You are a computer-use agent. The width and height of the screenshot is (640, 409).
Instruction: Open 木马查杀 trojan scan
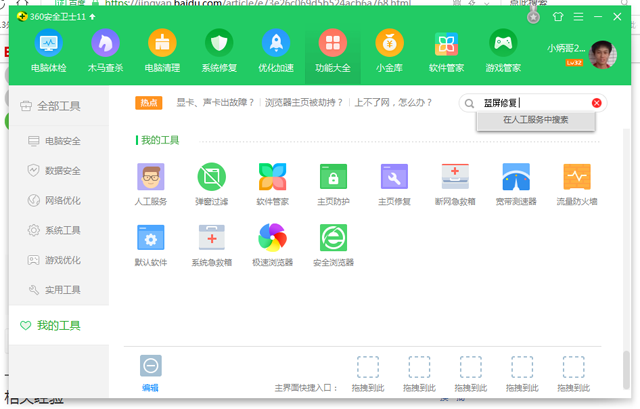coord(105,51)
